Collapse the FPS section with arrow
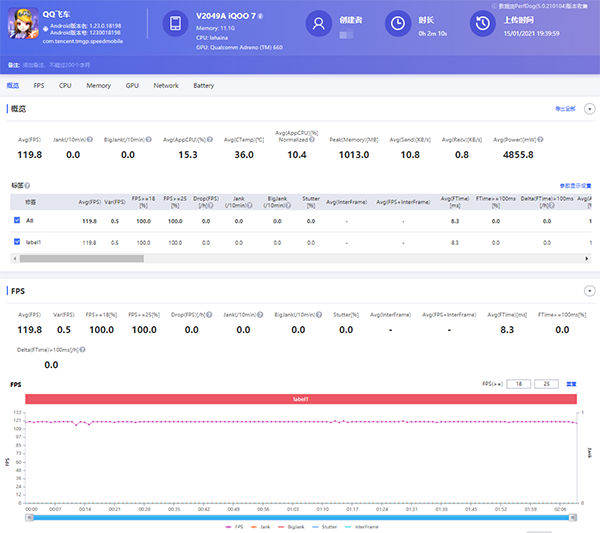The height and width of the screenshot is (533, 600). click(589, 292)
